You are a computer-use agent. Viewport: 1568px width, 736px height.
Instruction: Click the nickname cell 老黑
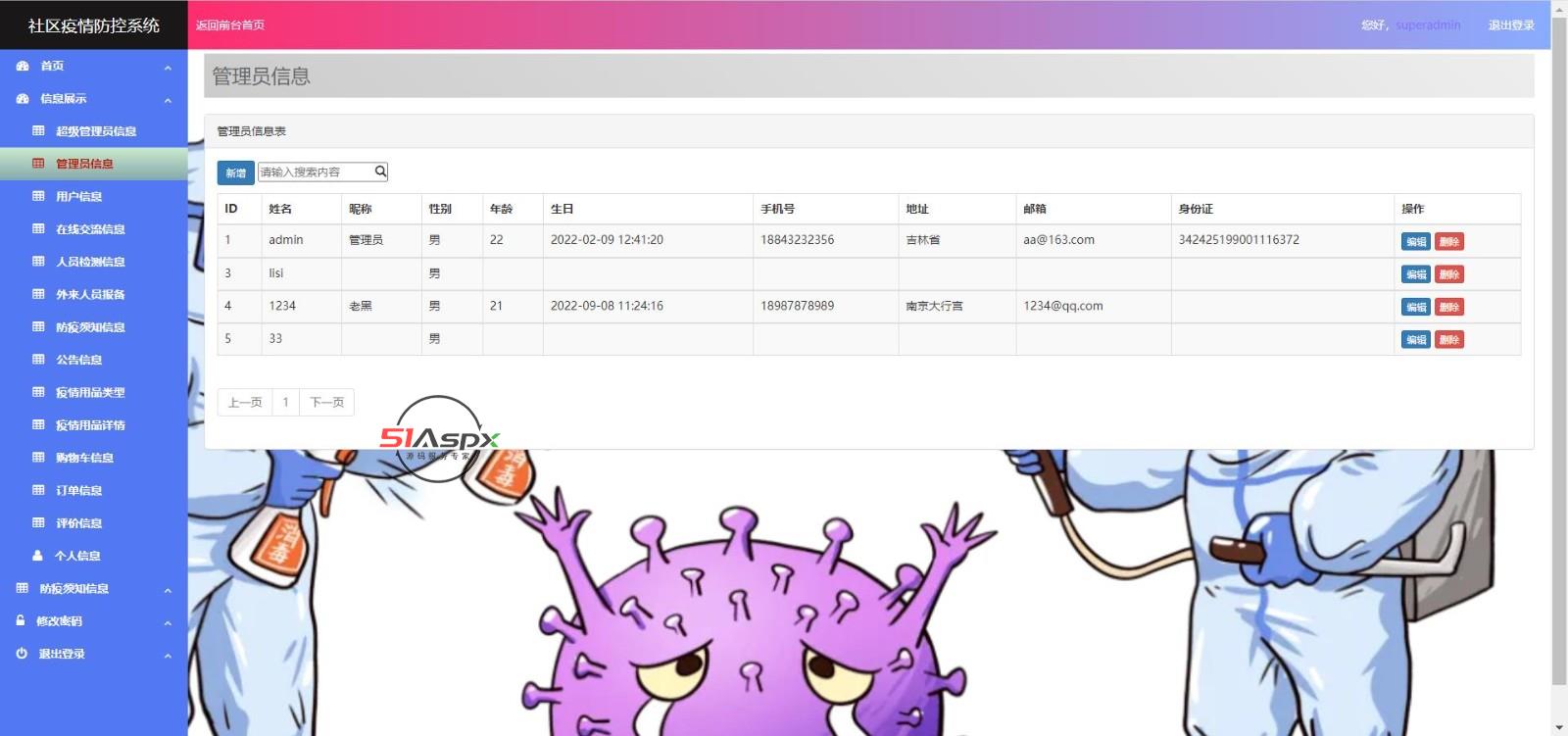(x=361, y=306)
